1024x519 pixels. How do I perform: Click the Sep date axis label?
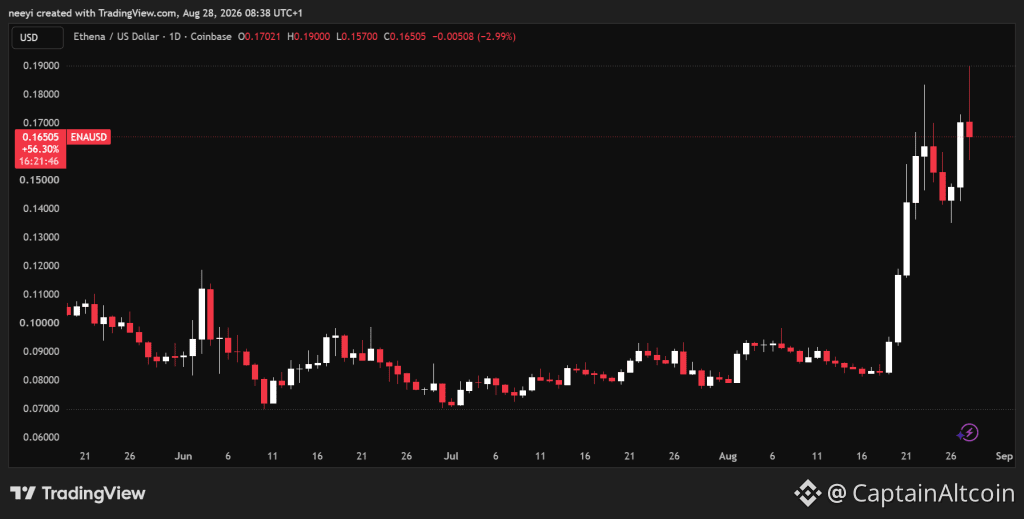tap(1004, 456)
